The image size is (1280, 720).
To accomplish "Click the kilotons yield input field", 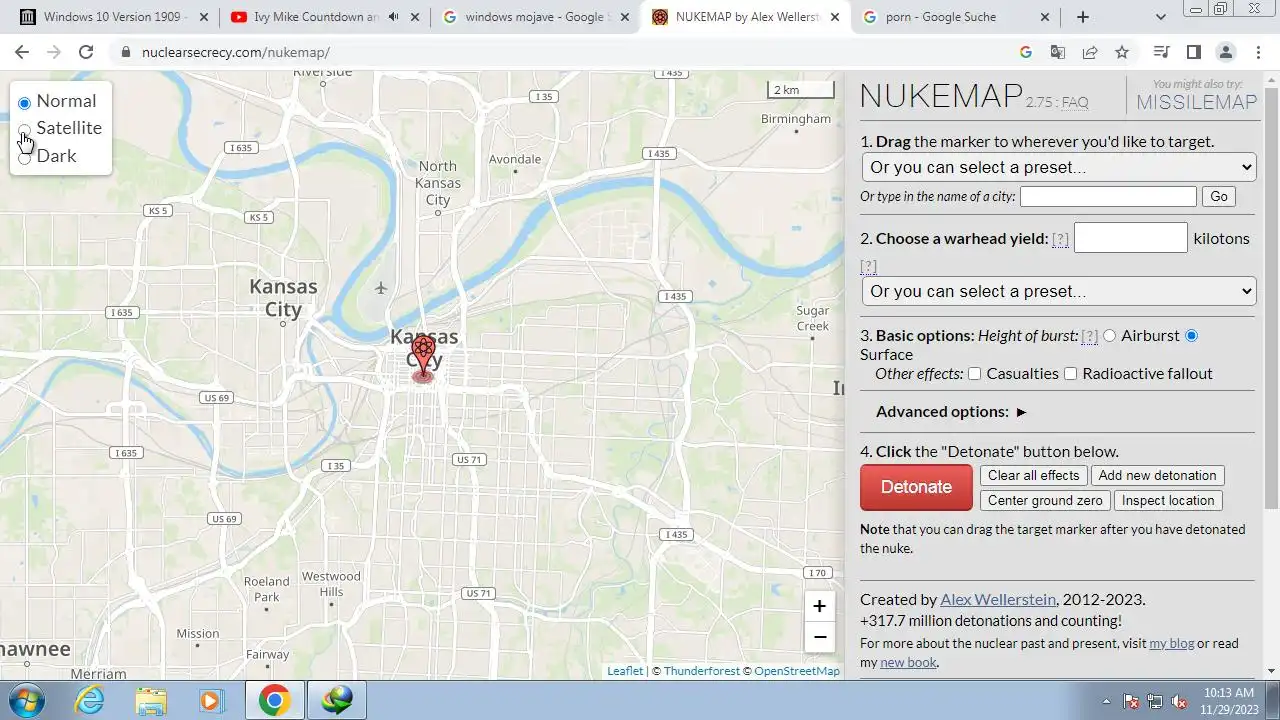I will [1131, 238].
